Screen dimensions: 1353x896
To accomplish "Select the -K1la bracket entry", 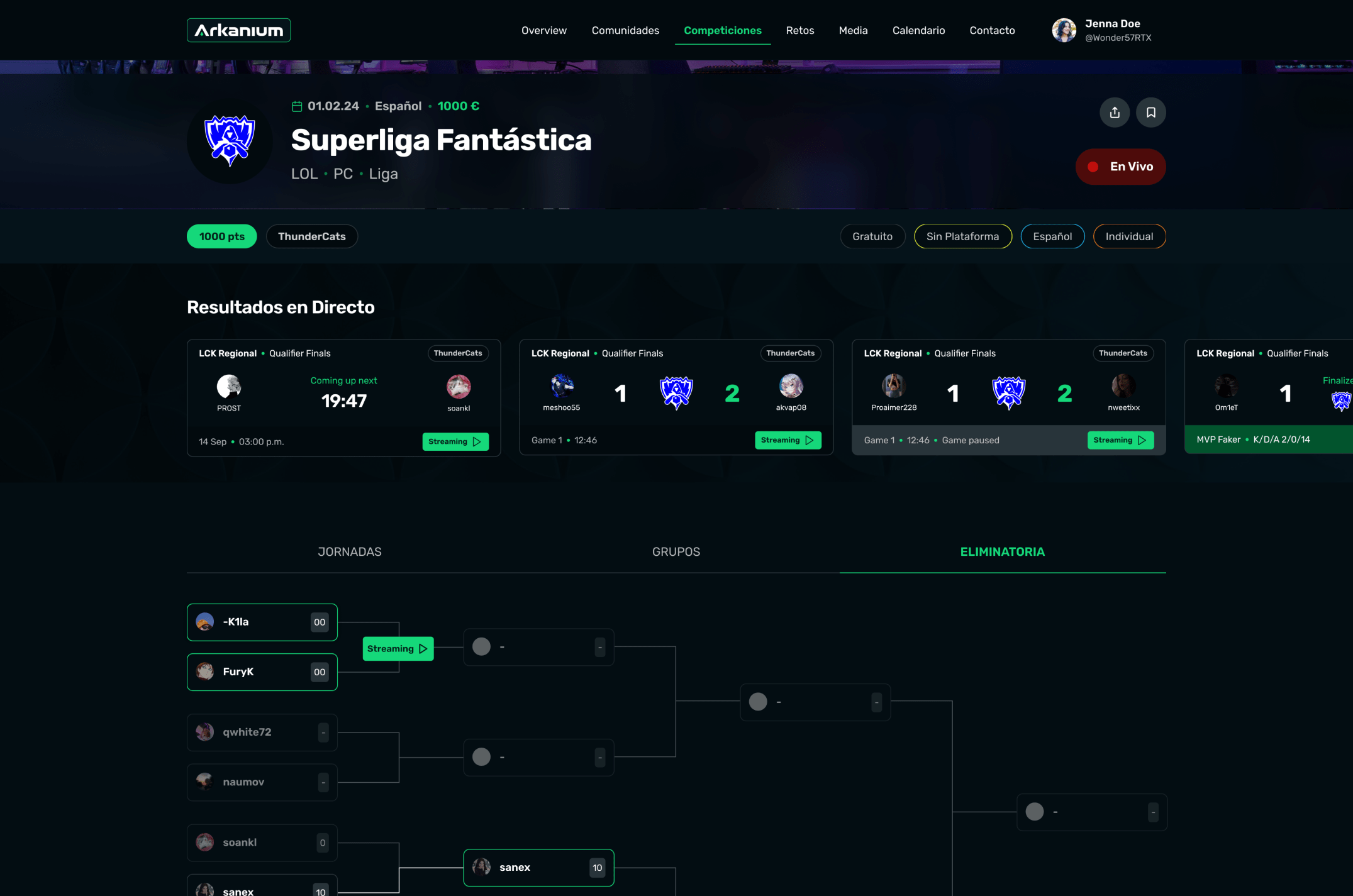I will 262,622.
